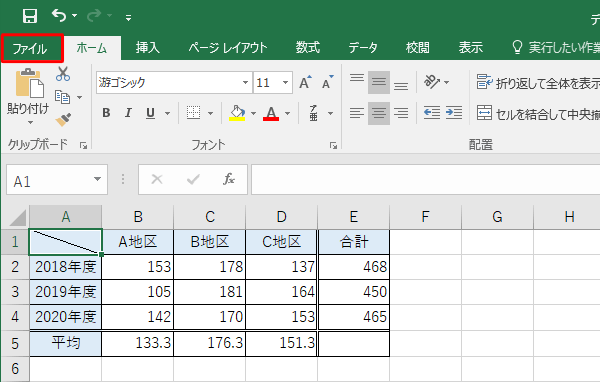Open the ページ レイアウト tab
The height and width of the screenshot is (382, 600).
228,48
